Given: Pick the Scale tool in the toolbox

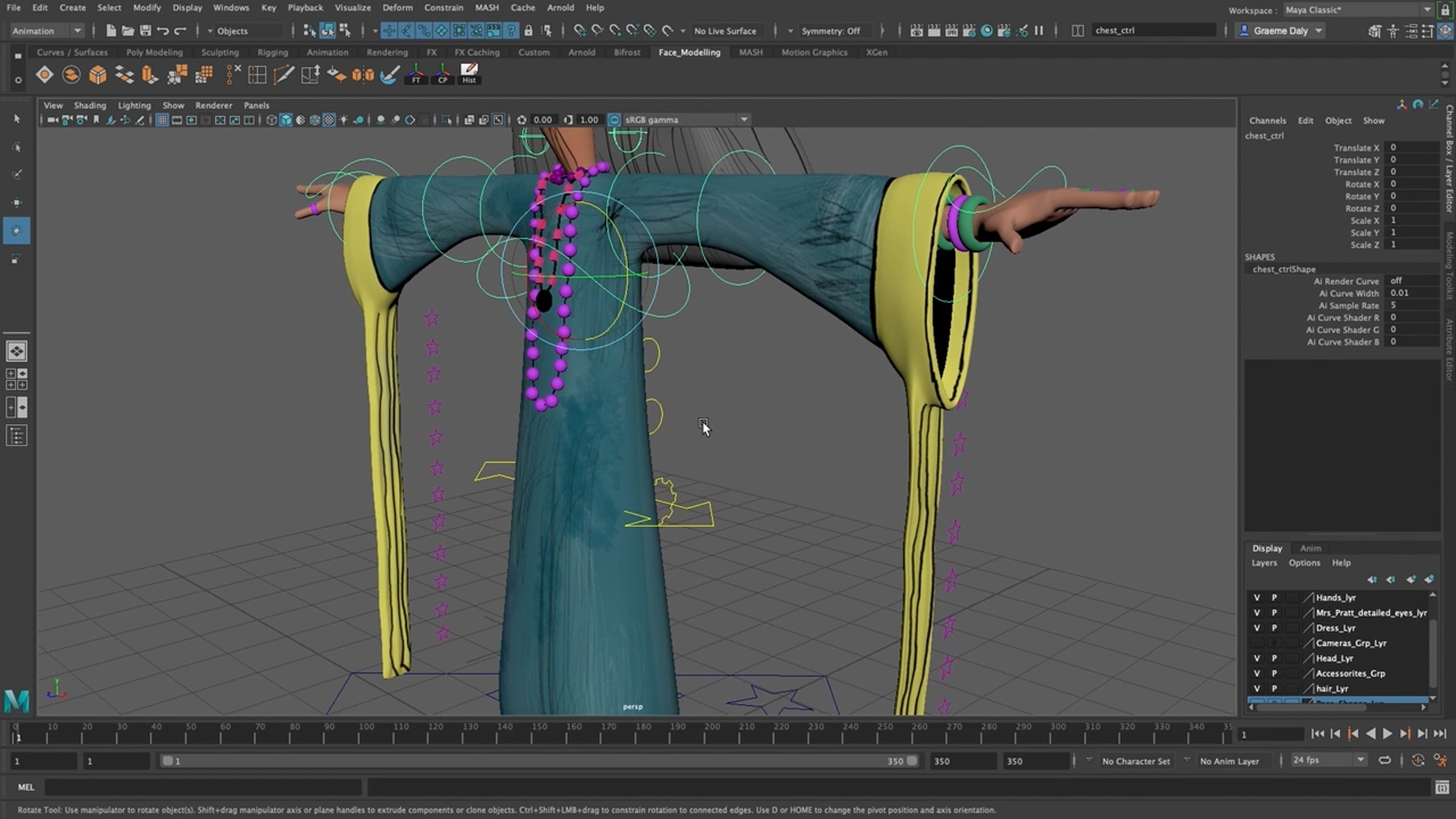Looking at the screenshot, I should tap(16, 259).
